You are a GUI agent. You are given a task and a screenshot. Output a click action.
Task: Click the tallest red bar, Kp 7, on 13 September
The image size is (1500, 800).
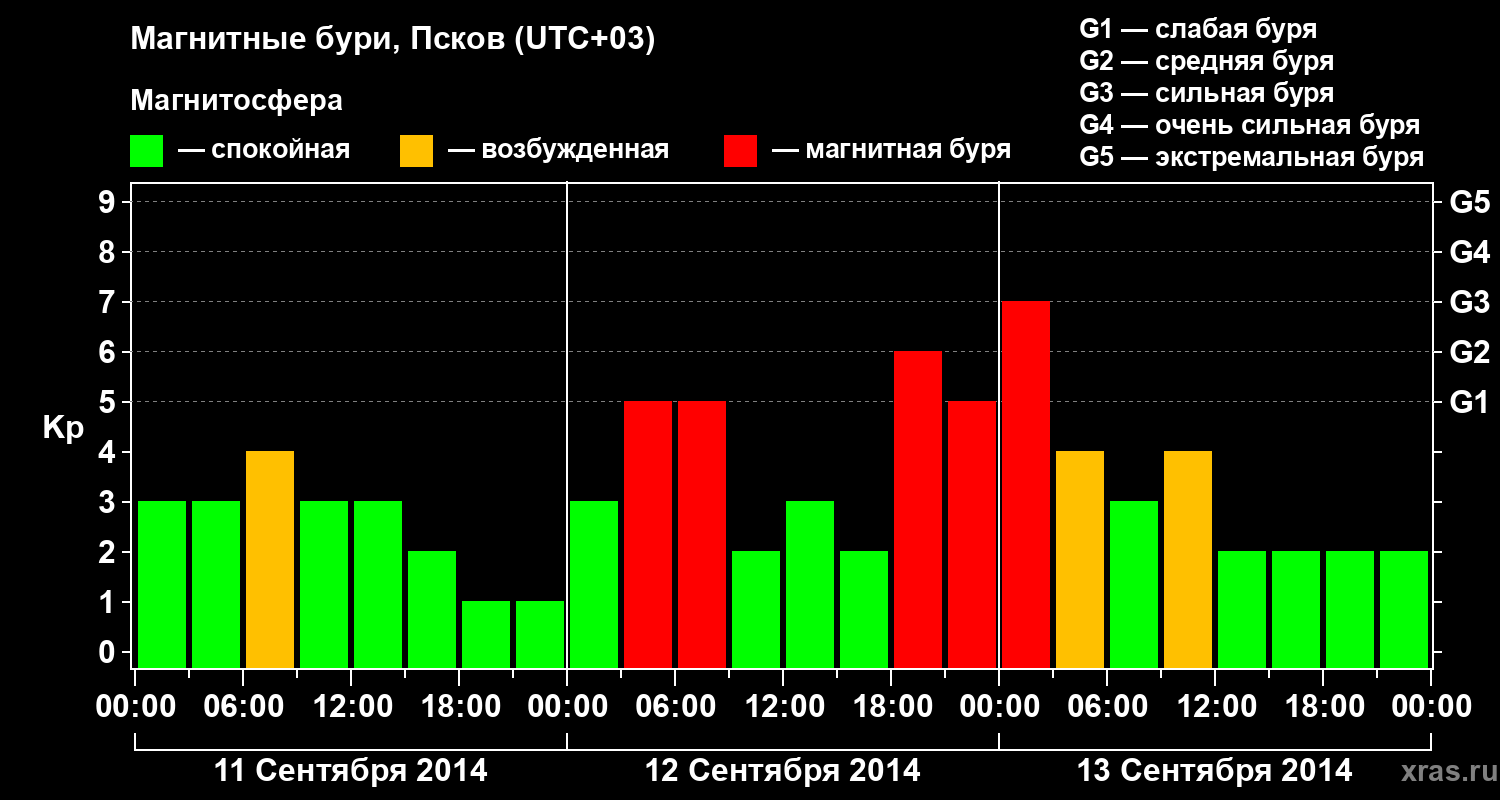click(1026, 484)
